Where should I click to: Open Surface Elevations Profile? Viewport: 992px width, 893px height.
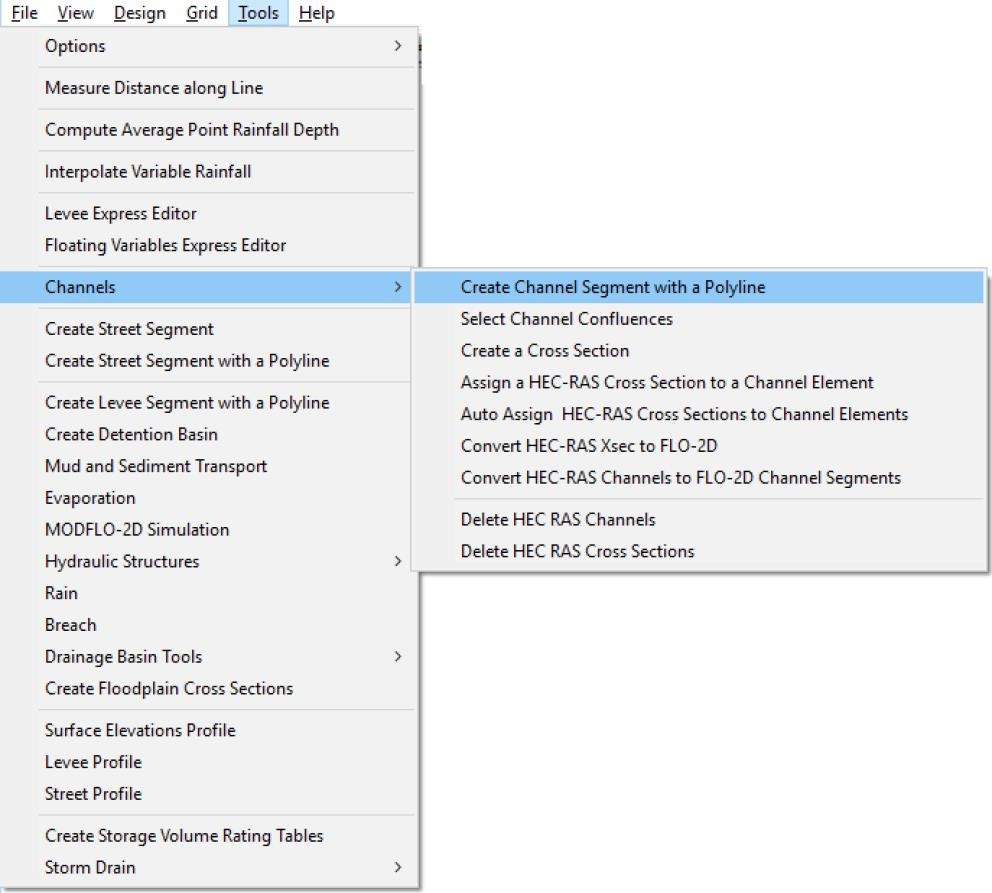point(140,730)
